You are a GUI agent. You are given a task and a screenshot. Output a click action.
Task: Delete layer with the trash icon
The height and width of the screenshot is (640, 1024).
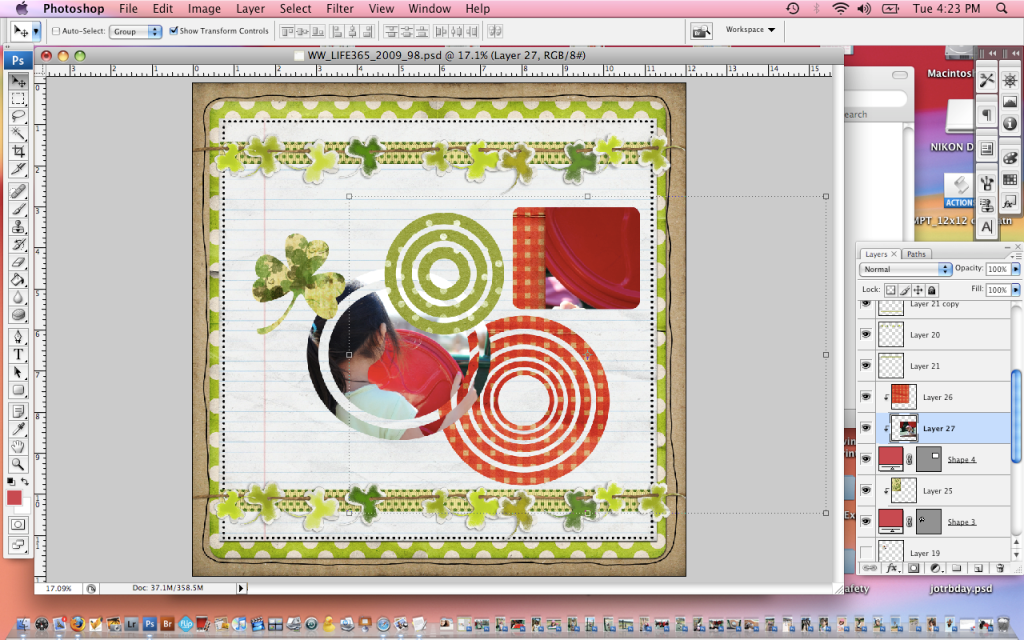pyautogui.click(x=1000, y=568)
